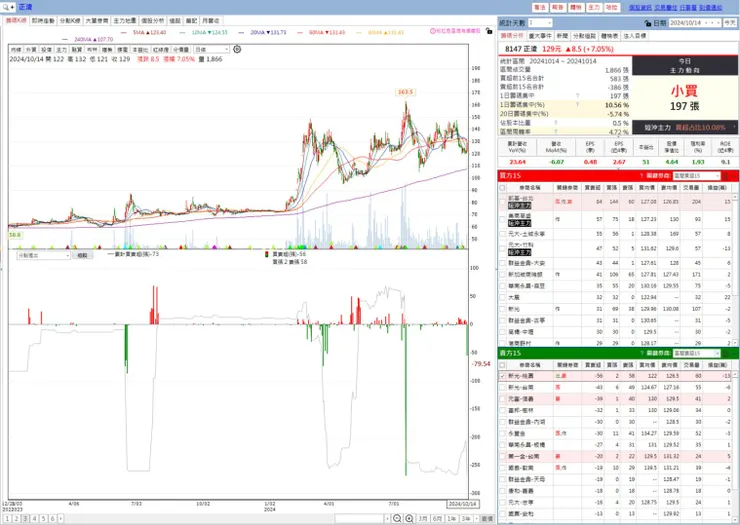Screen dimensions: 740x525
Task: Click the 3年 range button
Action: pyautogui.click(x=466, y=518)
